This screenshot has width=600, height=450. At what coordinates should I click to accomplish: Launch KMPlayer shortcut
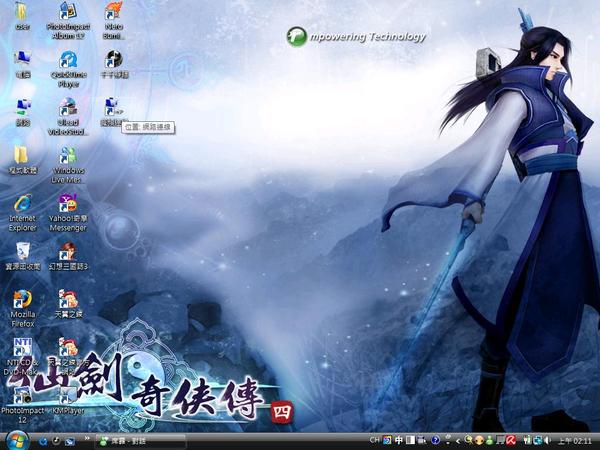(68, 401)
